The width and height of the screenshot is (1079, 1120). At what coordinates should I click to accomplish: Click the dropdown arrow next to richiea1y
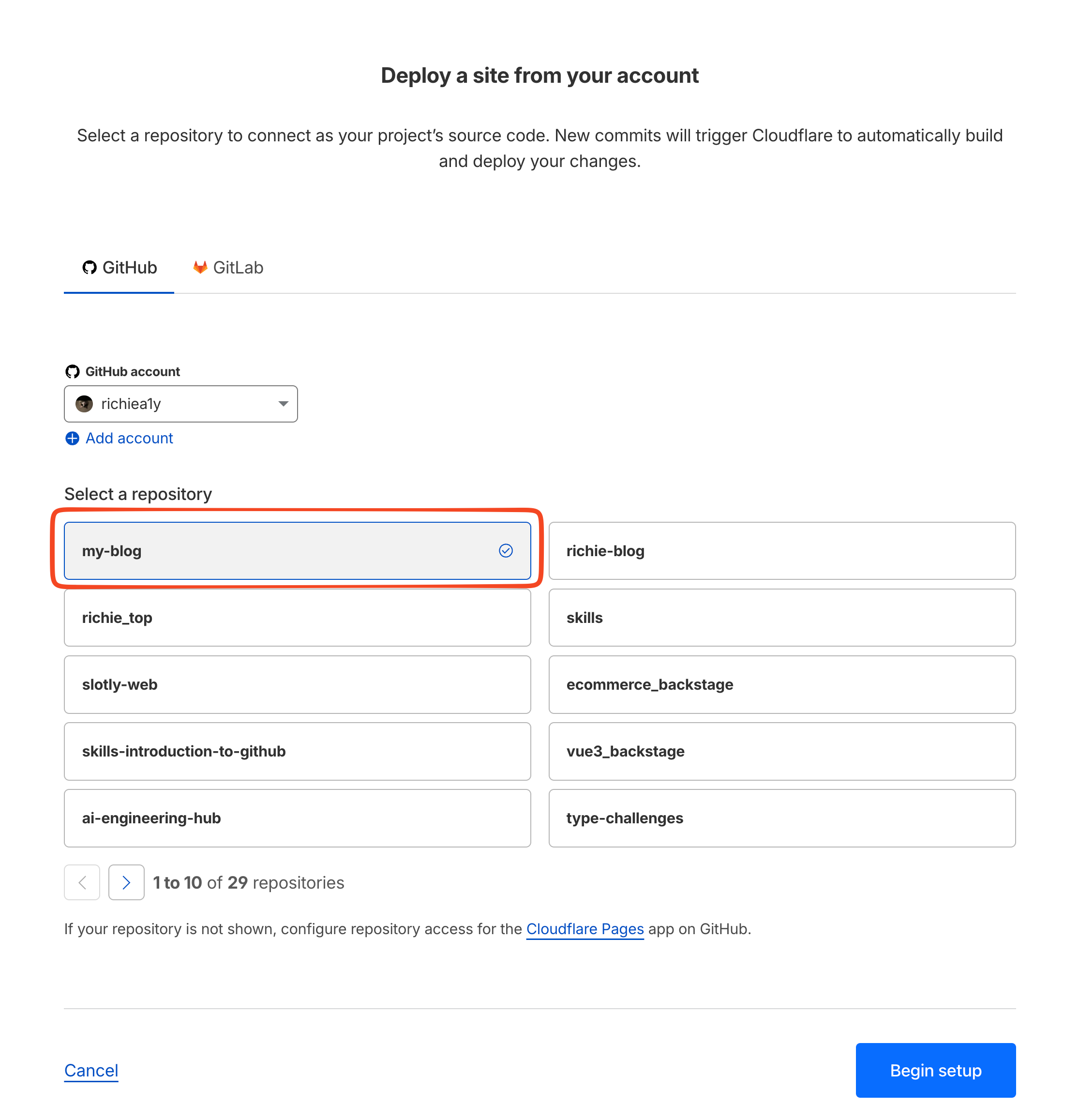pos(284,404)
